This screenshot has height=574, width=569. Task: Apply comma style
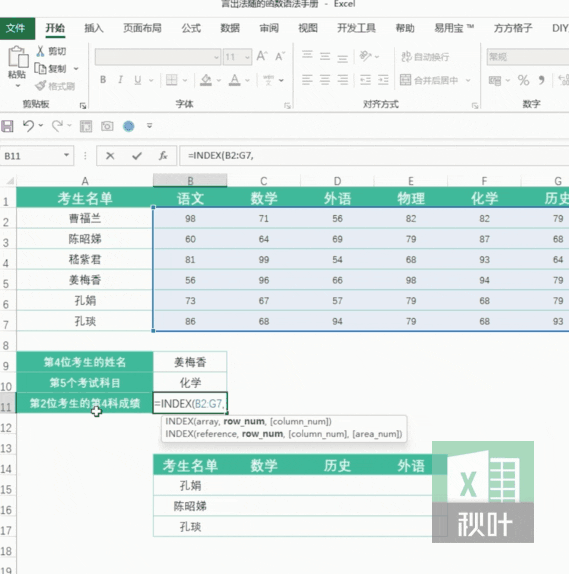point(541,80)
